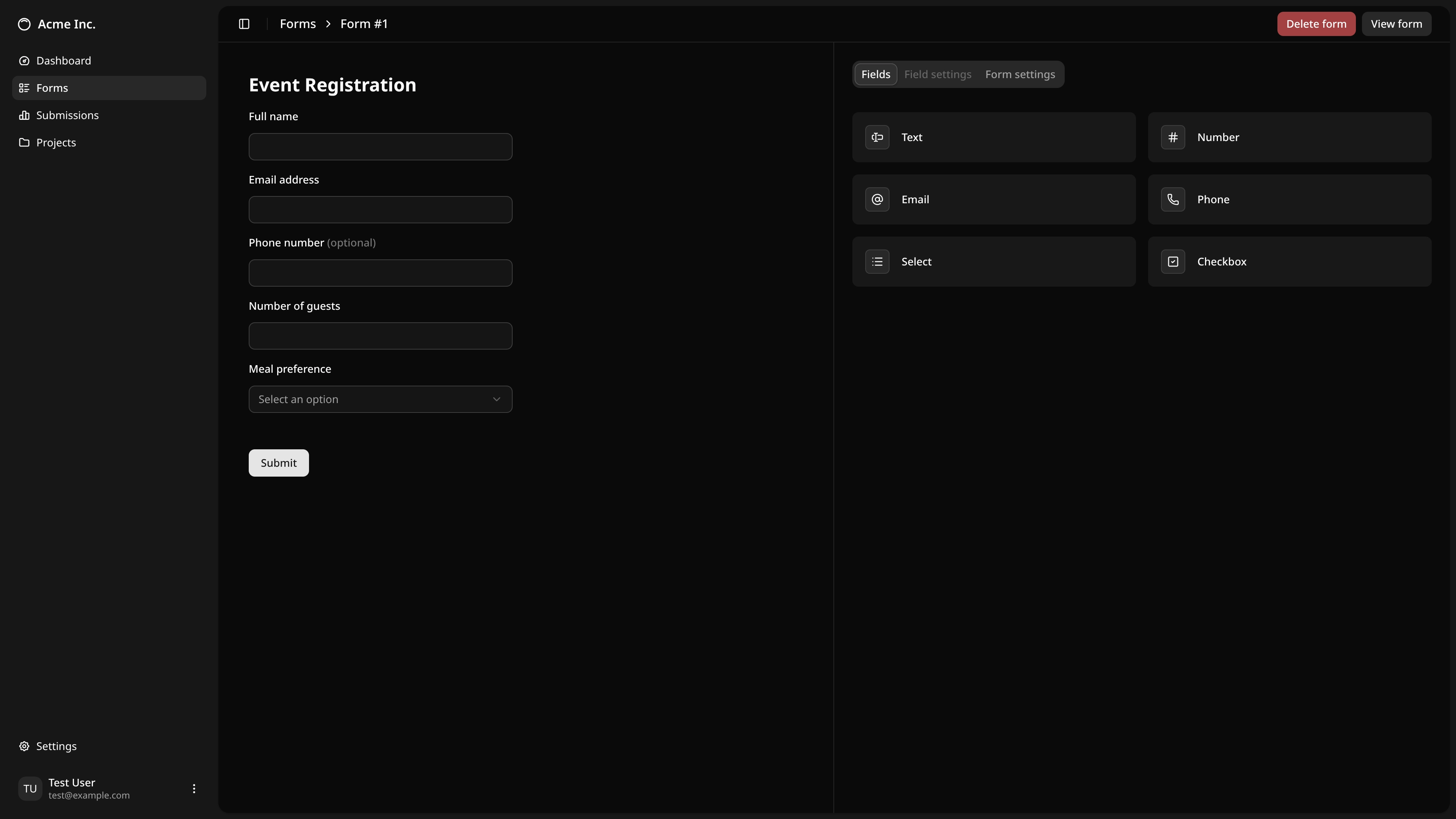Add a Text field to the form

[x=994, y=137]
